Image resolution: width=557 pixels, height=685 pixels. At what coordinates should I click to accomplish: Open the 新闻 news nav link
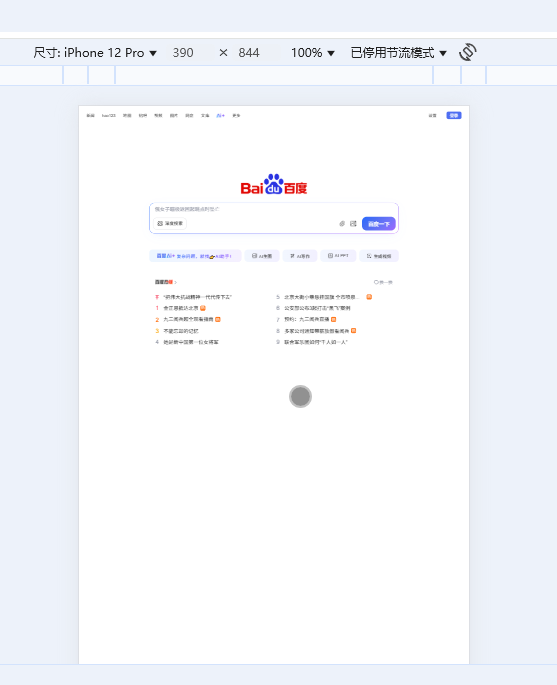pos(90,116)
